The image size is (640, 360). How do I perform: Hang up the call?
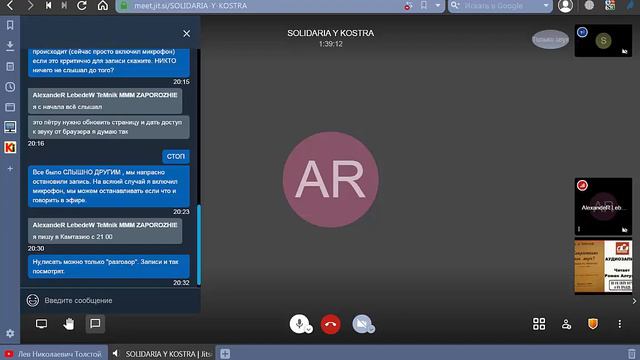331,324
